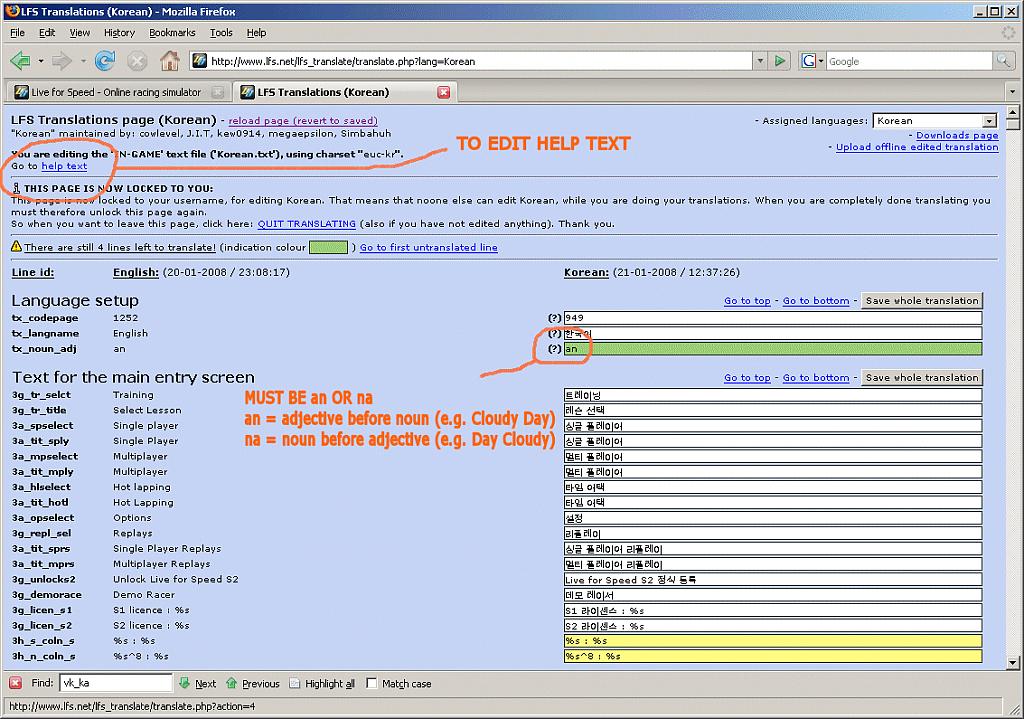Open the Help menu
This screenshot has height=719, width=1024.
[x=257, y=33]
